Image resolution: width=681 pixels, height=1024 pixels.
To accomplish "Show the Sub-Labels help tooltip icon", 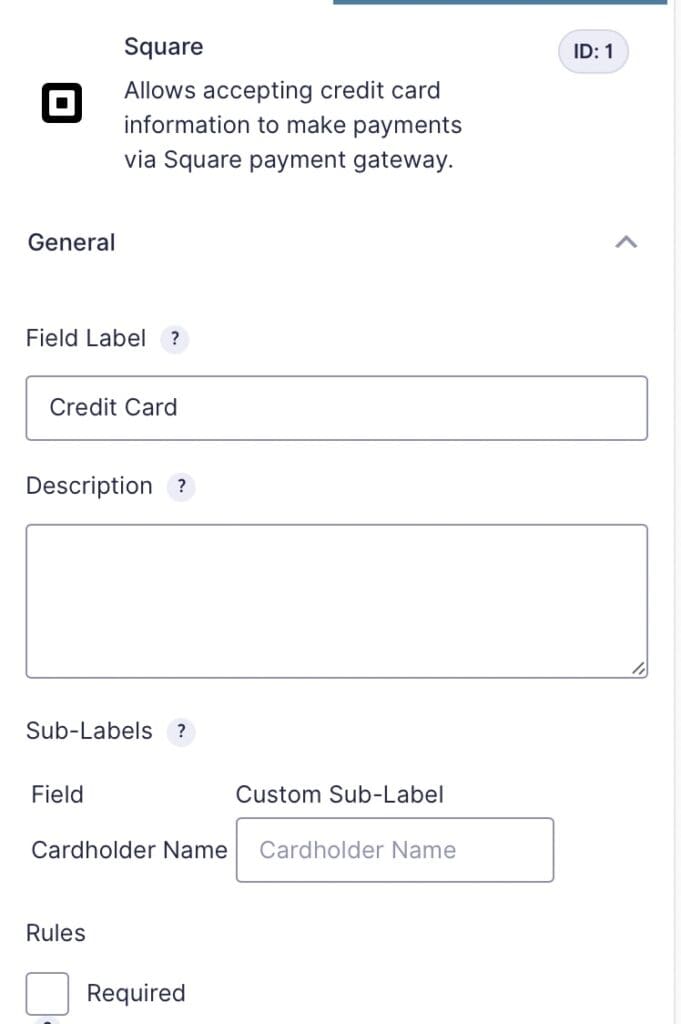I will [x=181, y=731].
